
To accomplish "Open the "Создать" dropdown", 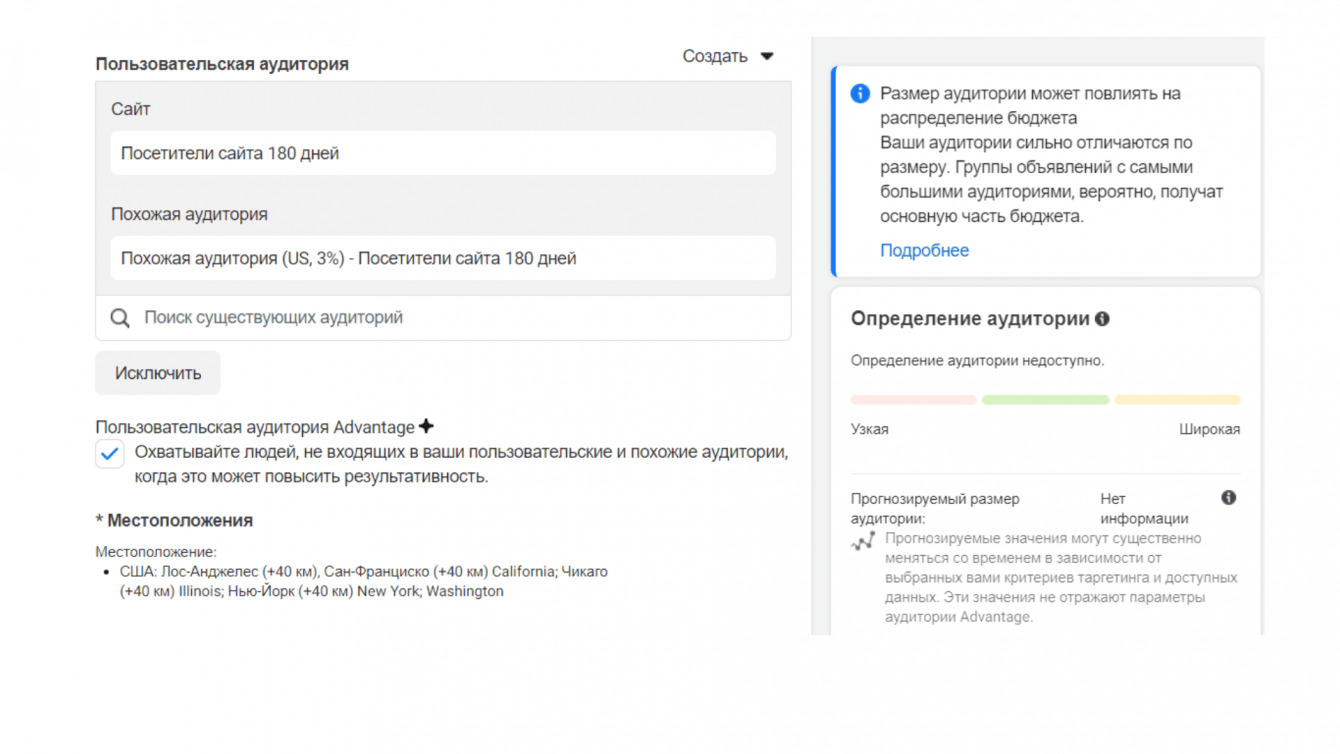I will [x=728, y=57].
